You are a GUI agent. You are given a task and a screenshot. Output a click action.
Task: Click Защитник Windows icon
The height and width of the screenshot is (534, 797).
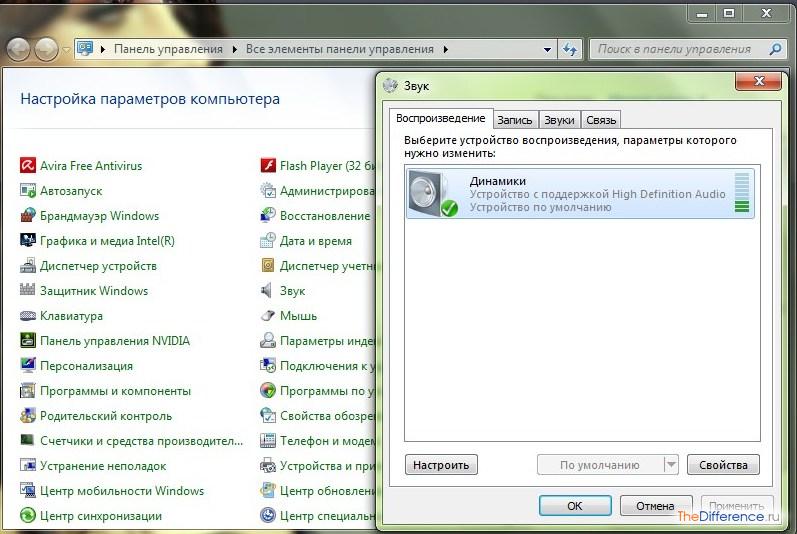[27, 291]
